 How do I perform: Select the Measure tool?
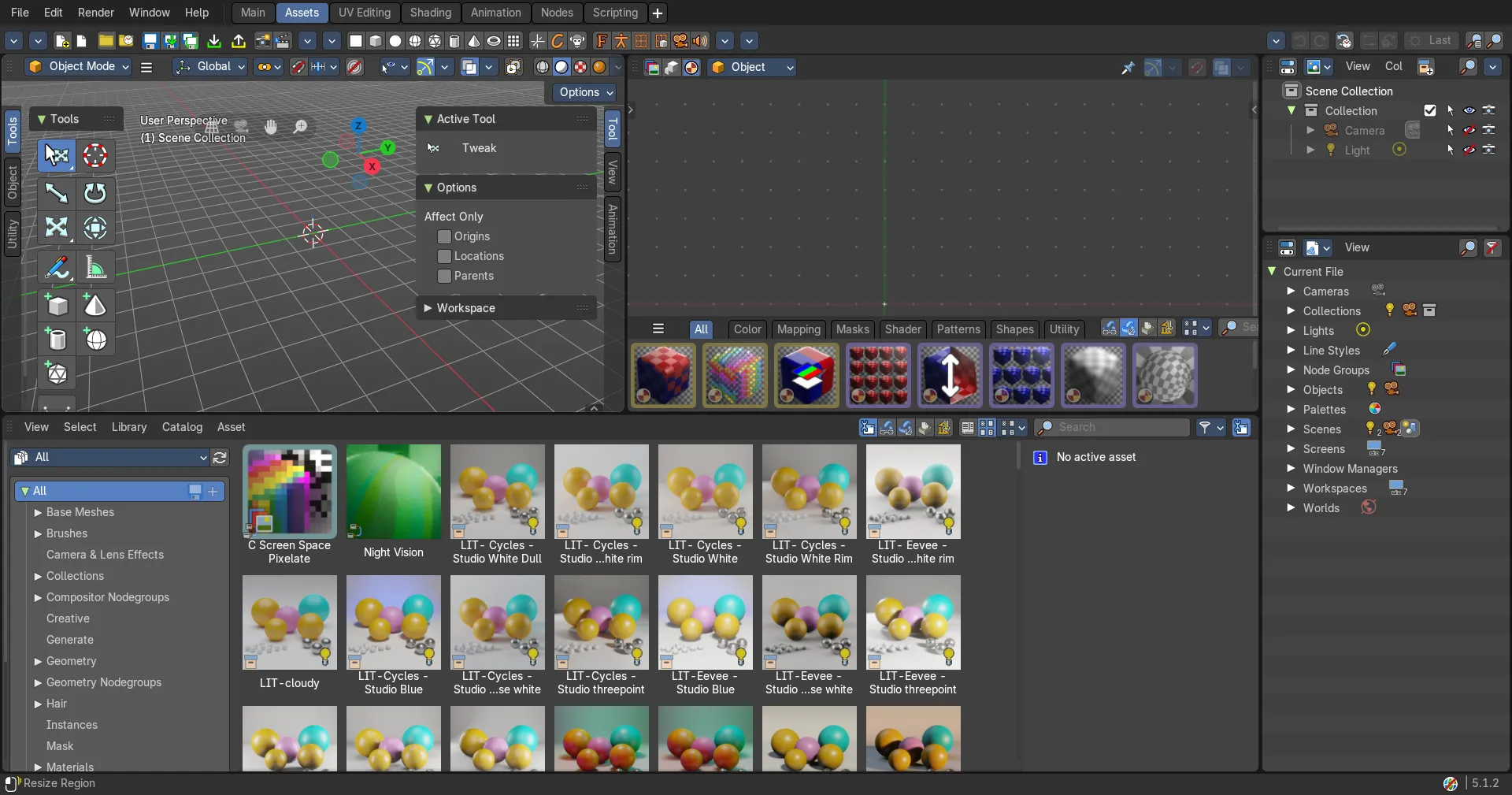tap(95, 268)
